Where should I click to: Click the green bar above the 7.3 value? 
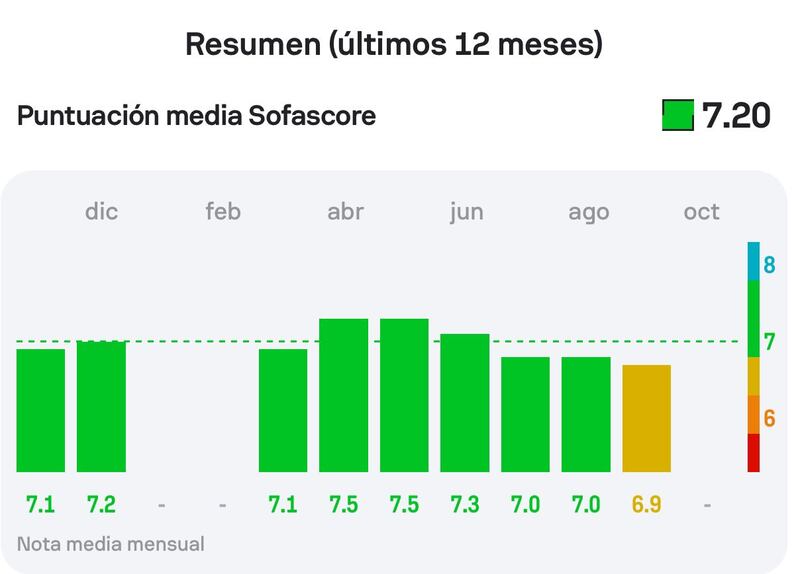(x=465, y=403)
